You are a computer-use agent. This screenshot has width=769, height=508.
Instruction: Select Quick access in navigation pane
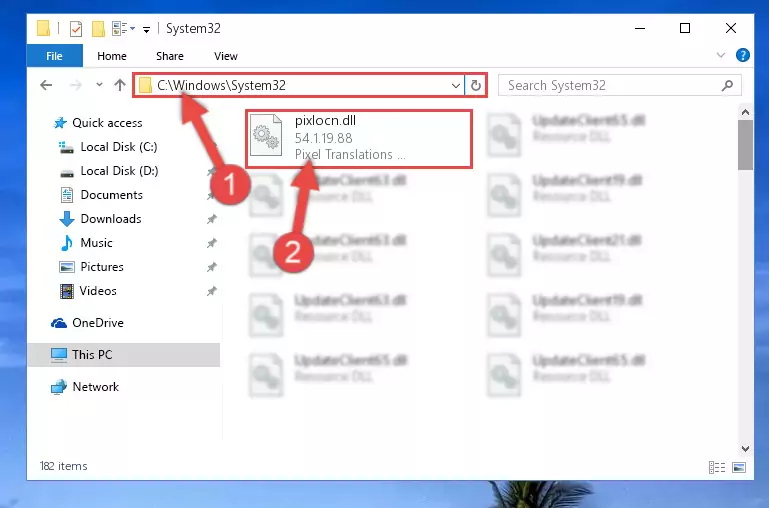point(107,123)
